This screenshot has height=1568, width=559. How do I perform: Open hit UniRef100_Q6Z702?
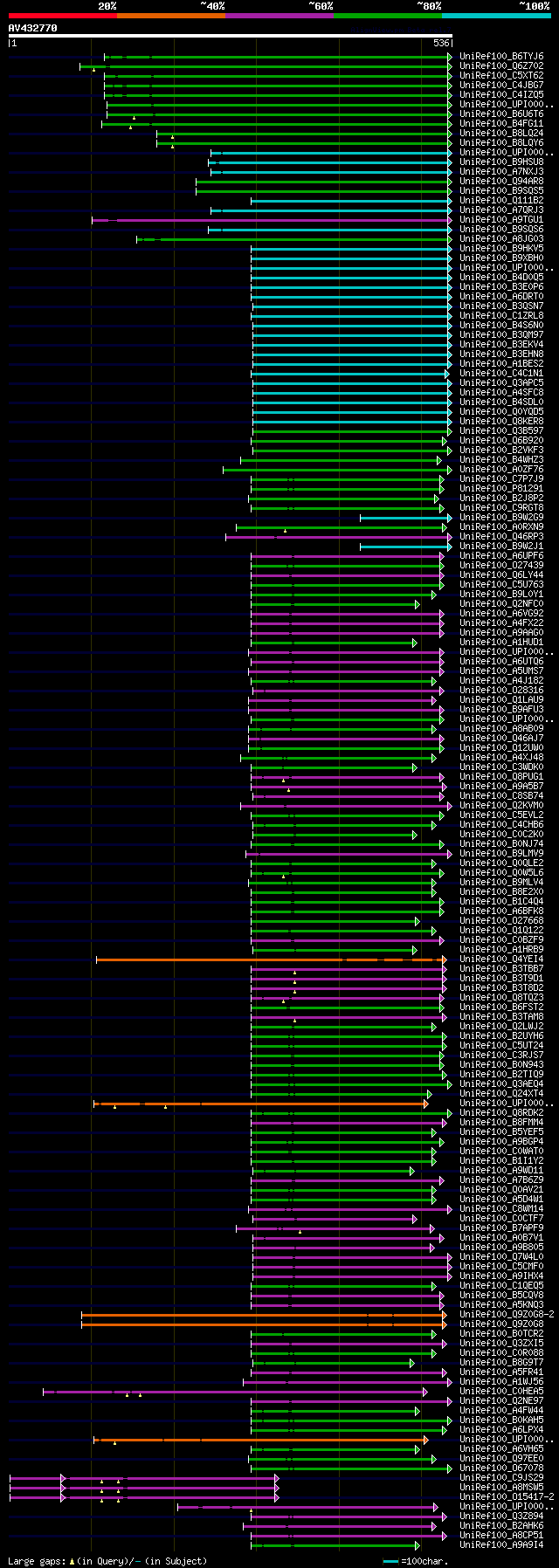[501, 66]
